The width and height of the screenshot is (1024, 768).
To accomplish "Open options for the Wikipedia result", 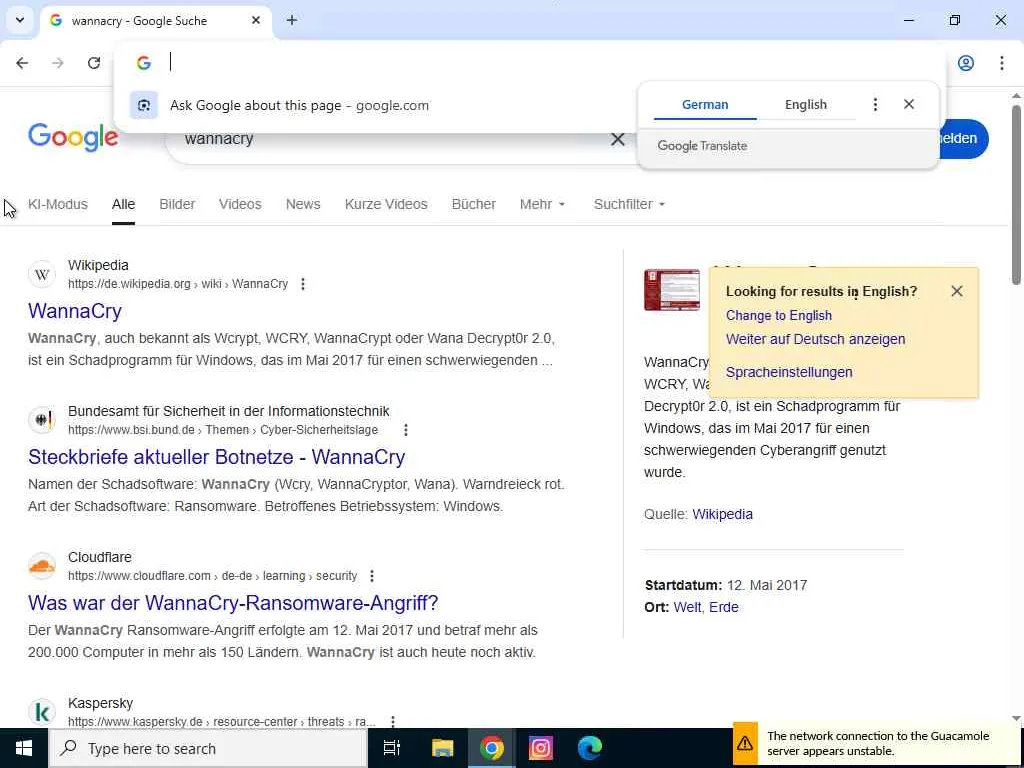I will click(x=302, y=284).
